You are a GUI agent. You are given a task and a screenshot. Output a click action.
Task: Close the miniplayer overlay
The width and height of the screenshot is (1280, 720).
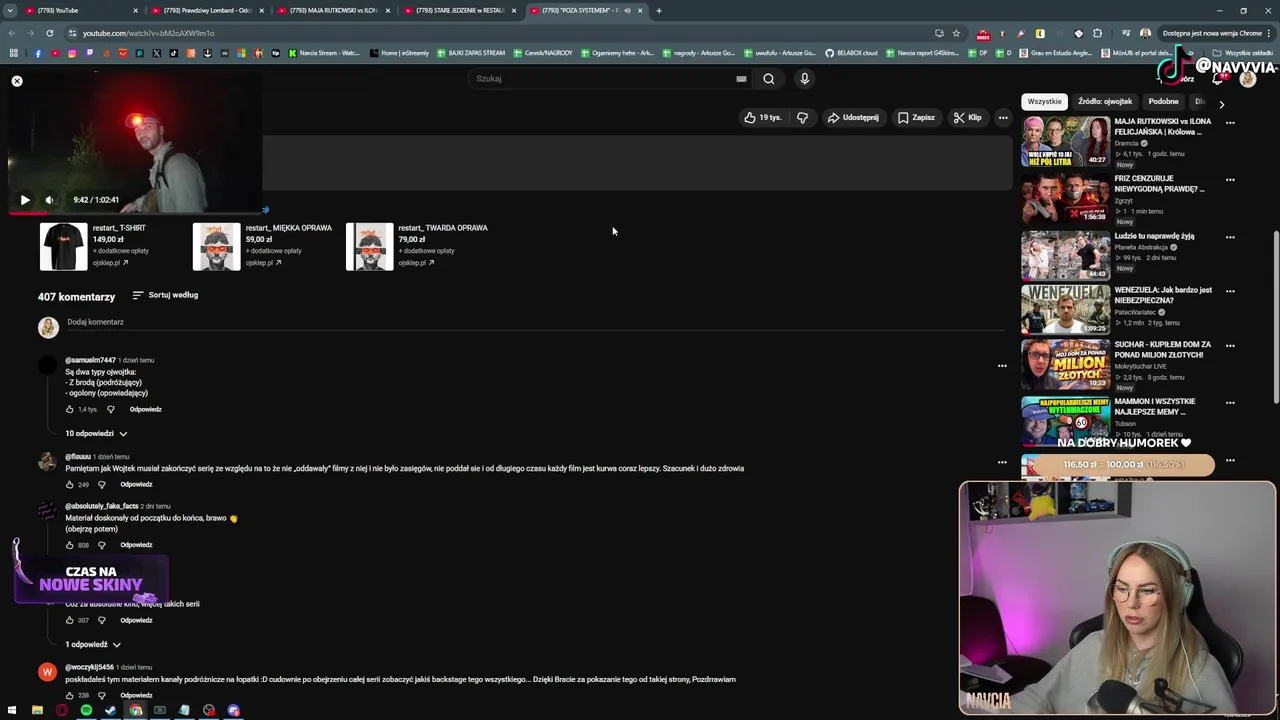17,81
